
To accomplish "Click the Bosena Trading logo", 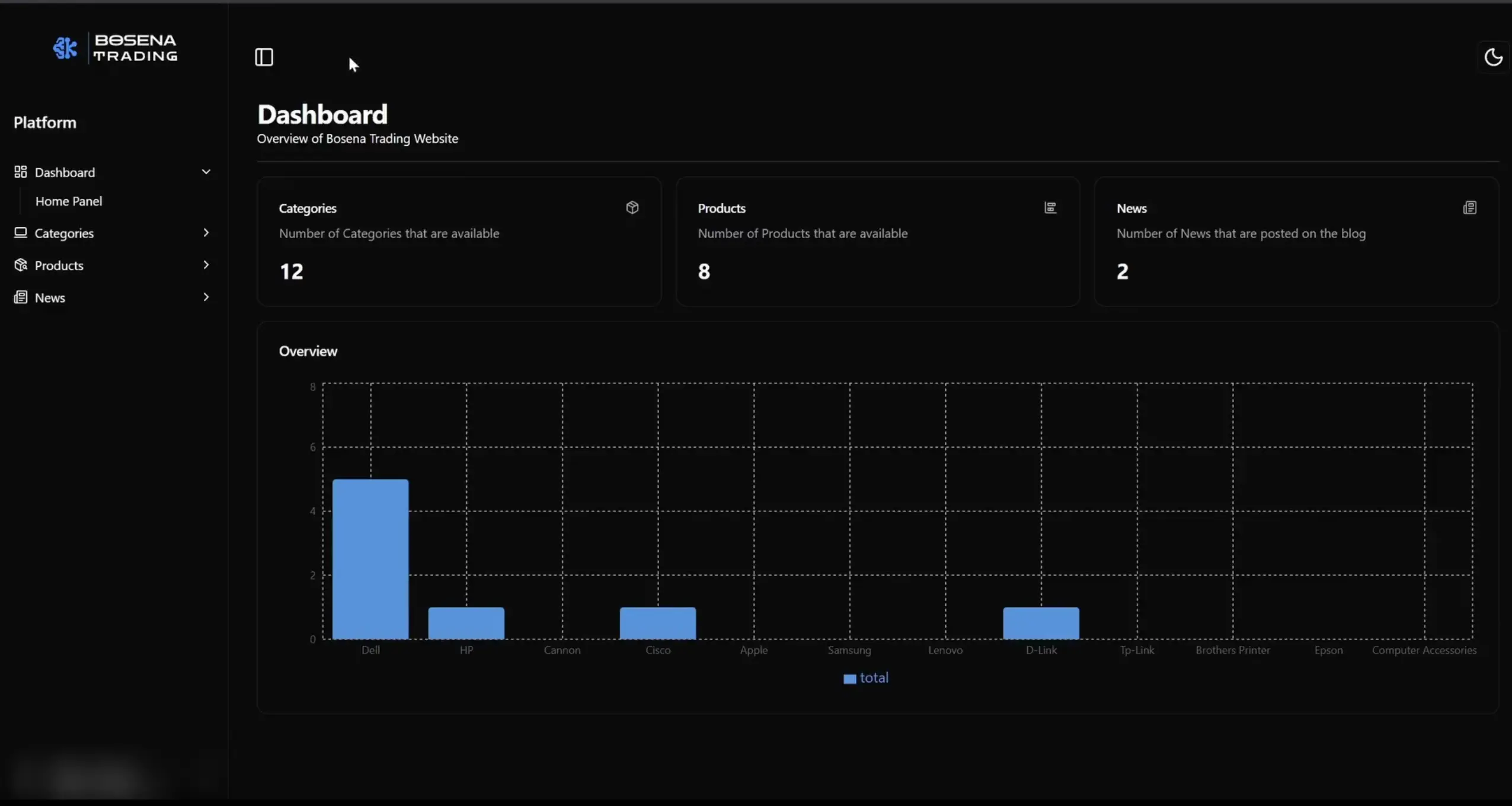I will click(x=115, y=48).
